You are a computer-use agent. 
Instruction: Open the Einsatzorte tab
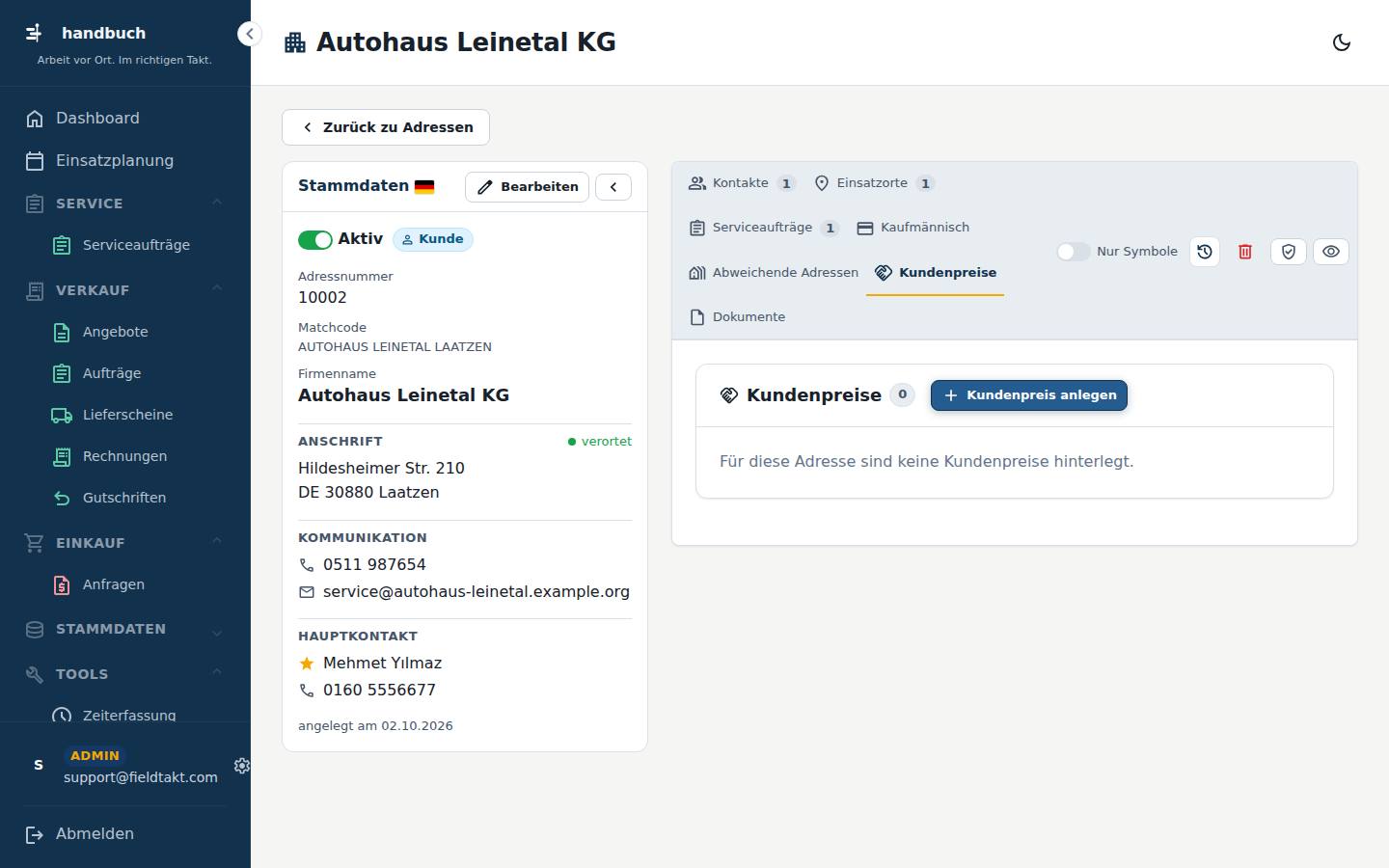874,183
